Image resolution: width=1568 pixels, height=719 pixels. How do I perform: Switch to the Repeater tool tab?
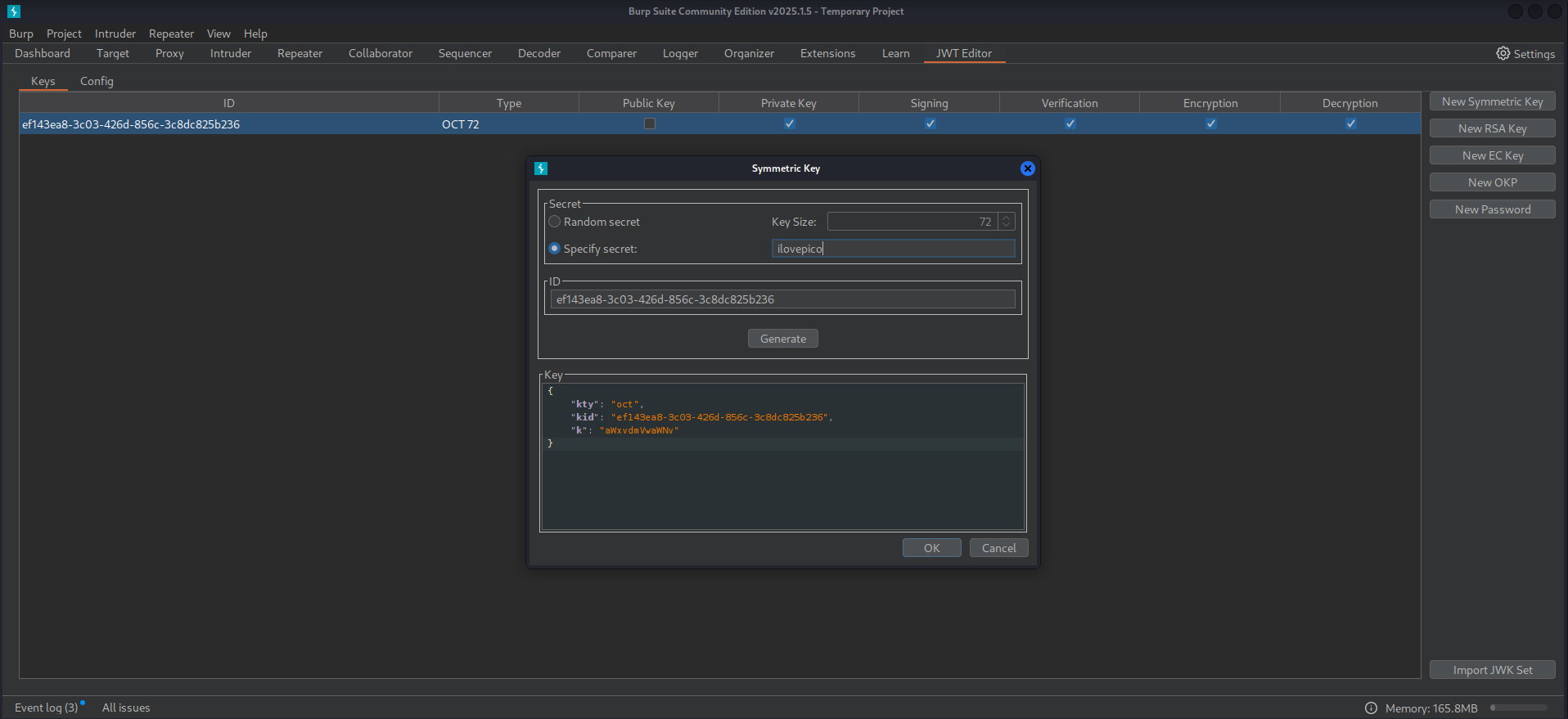(x=300, y=53)
